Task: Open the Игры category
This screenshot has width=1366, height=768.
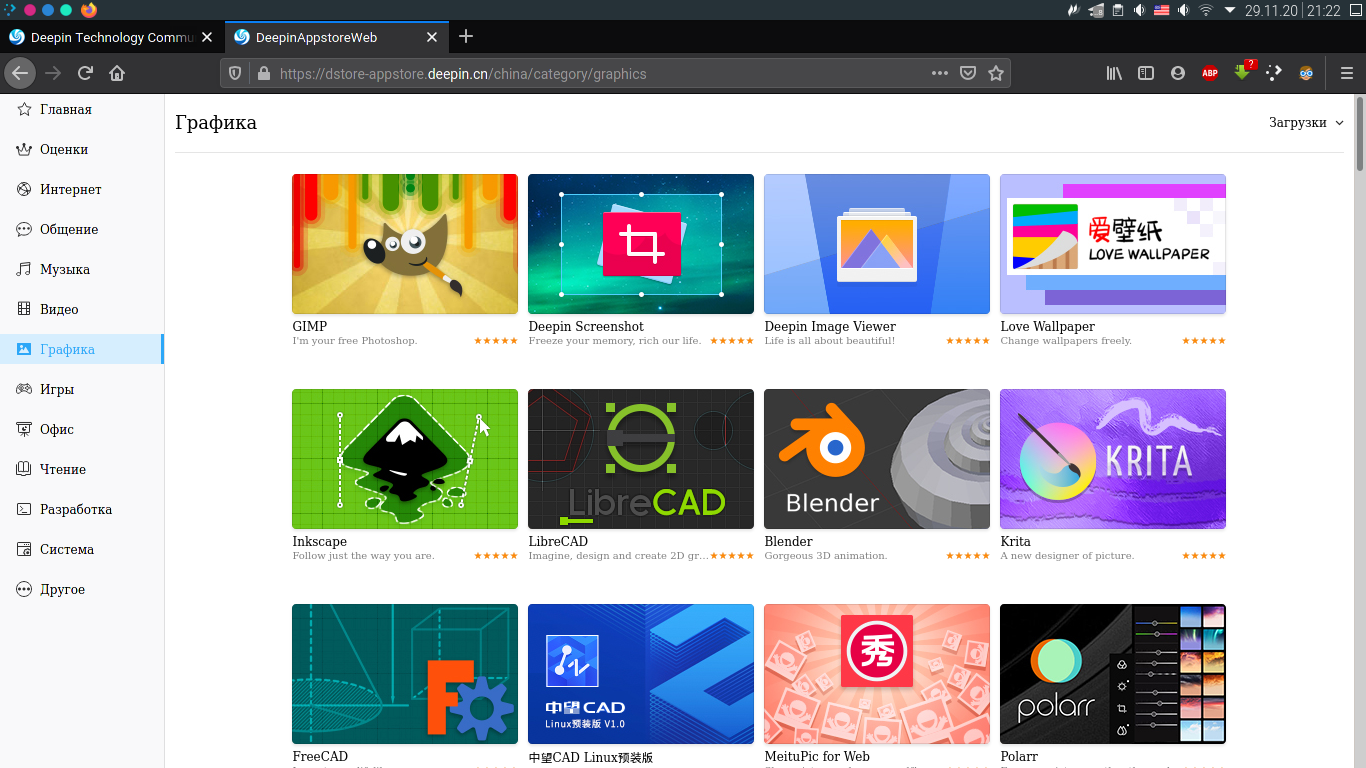Action: 81,389
